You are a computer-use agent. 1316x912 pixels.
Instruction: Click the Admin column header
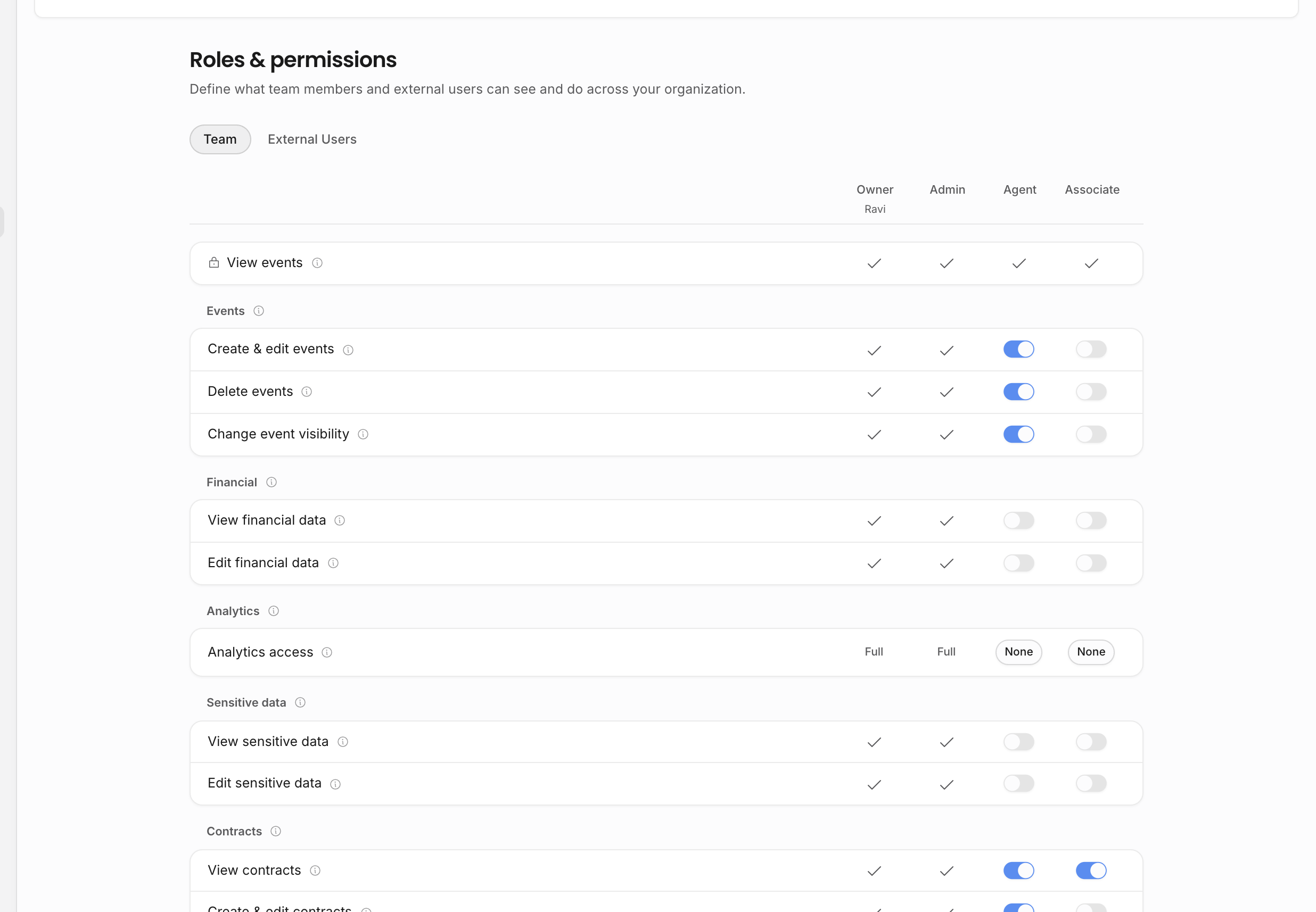(x=947, y=190)
